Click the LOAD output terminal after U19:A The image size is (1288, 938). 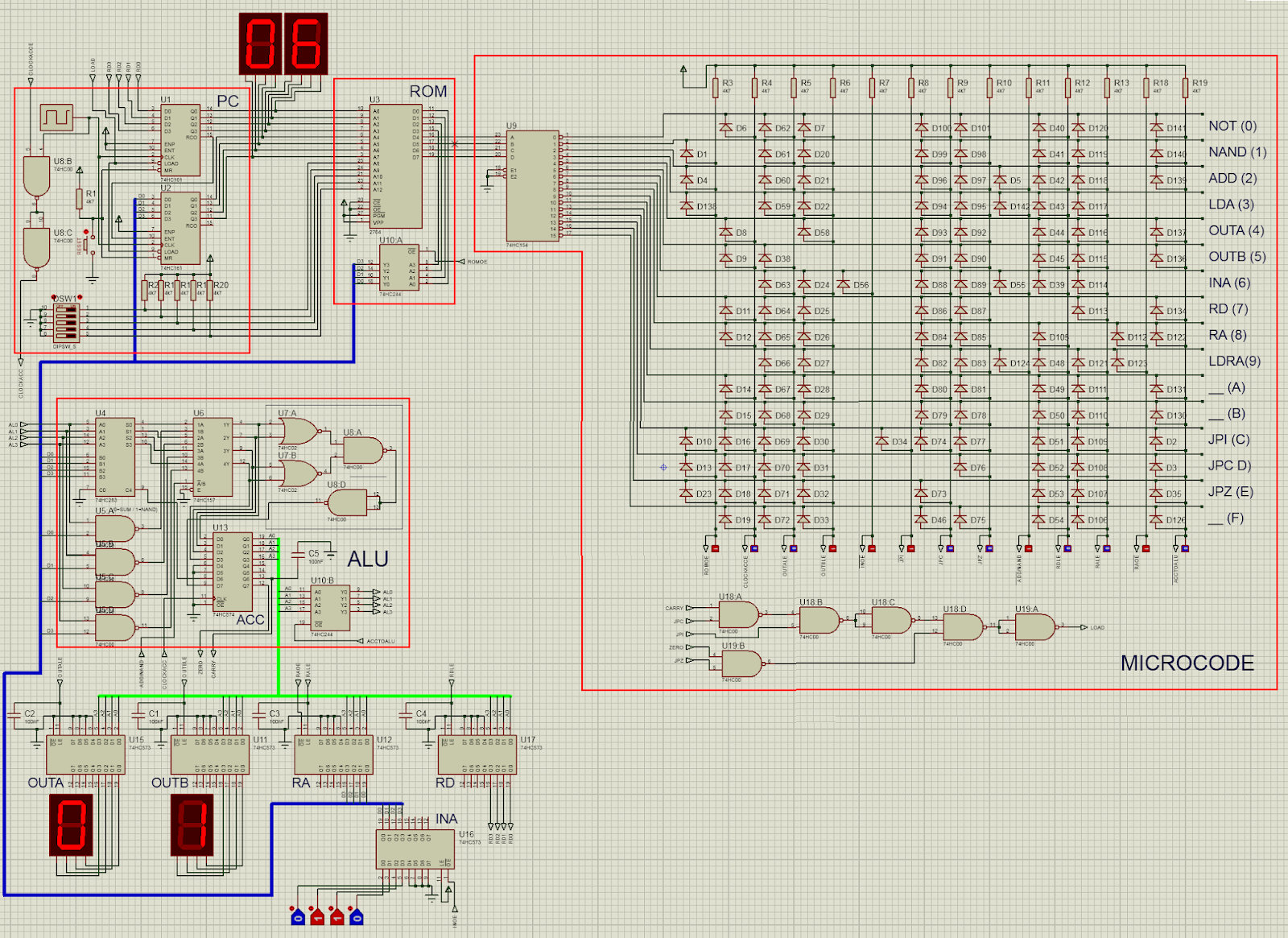(x=1084, y=627)
